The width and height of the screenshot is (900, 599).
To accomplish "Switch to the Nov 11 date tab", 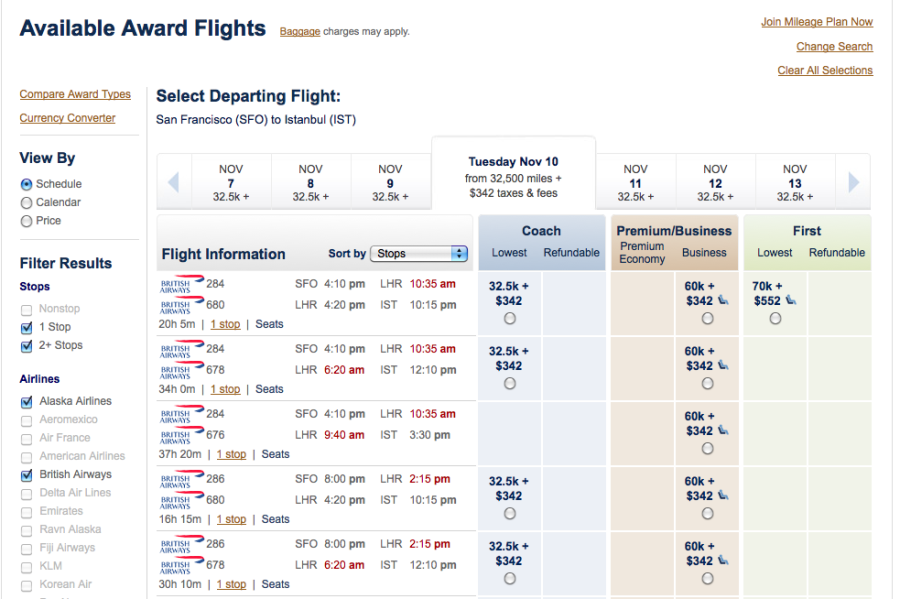I will [635, 182].
